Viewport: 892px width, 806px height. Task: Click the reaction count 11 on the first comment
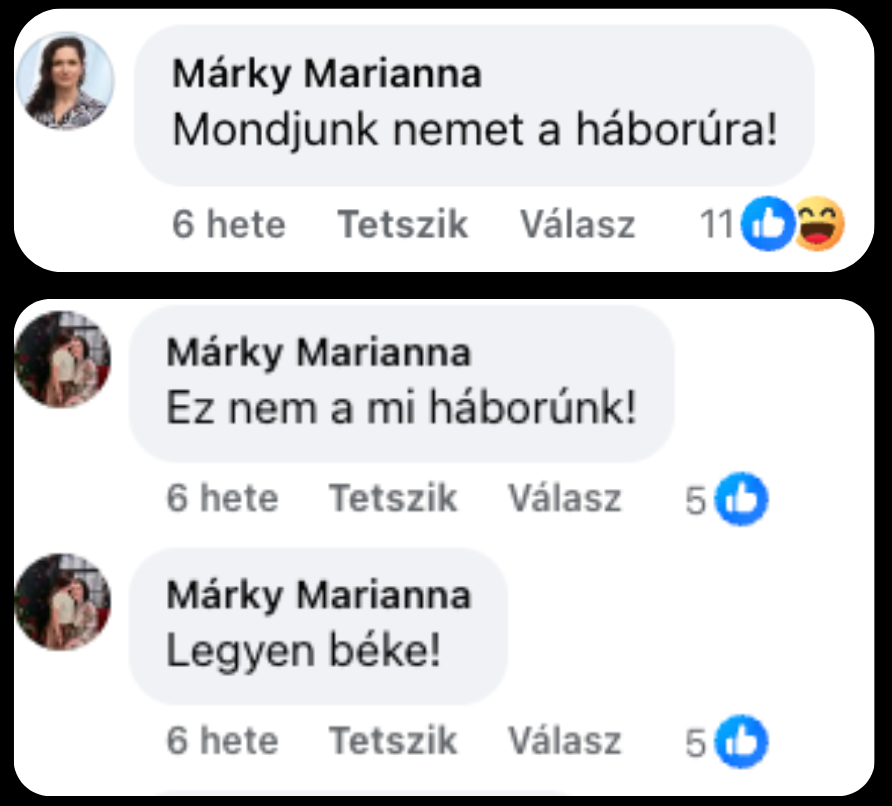717,224
